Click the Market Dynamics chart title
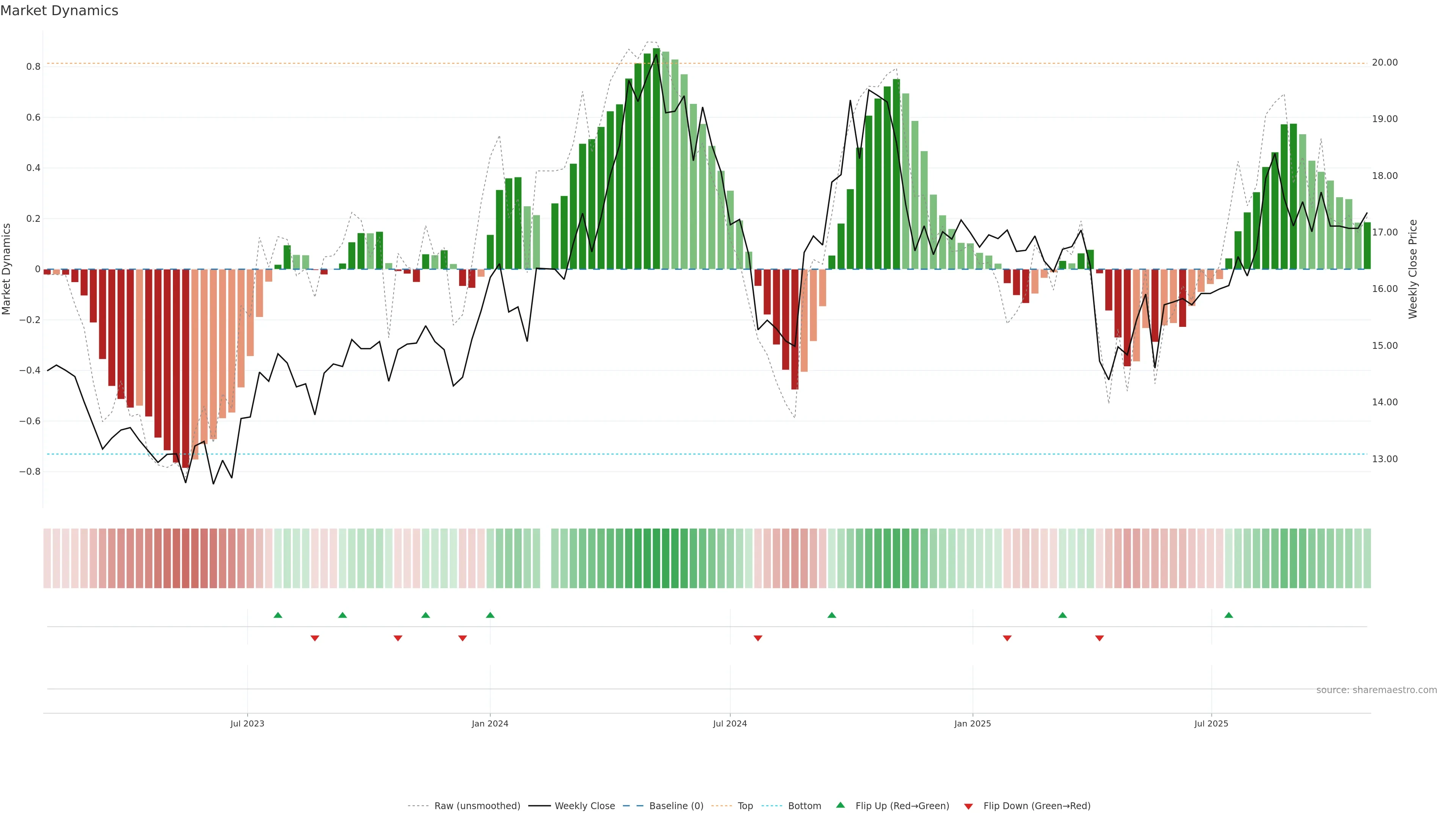 pos(60,11)
